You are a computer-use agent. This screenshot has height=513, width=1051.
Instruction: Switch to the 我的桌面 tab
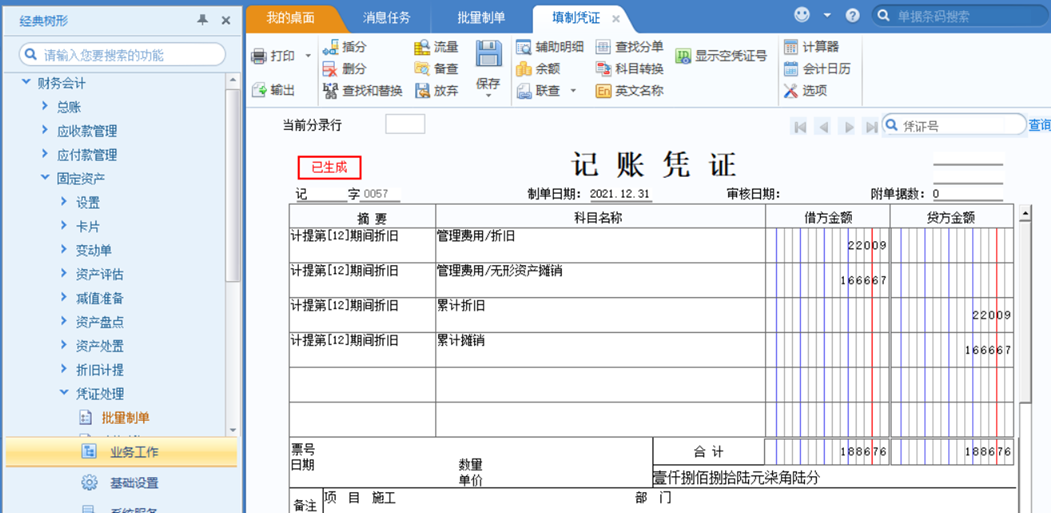290,18
